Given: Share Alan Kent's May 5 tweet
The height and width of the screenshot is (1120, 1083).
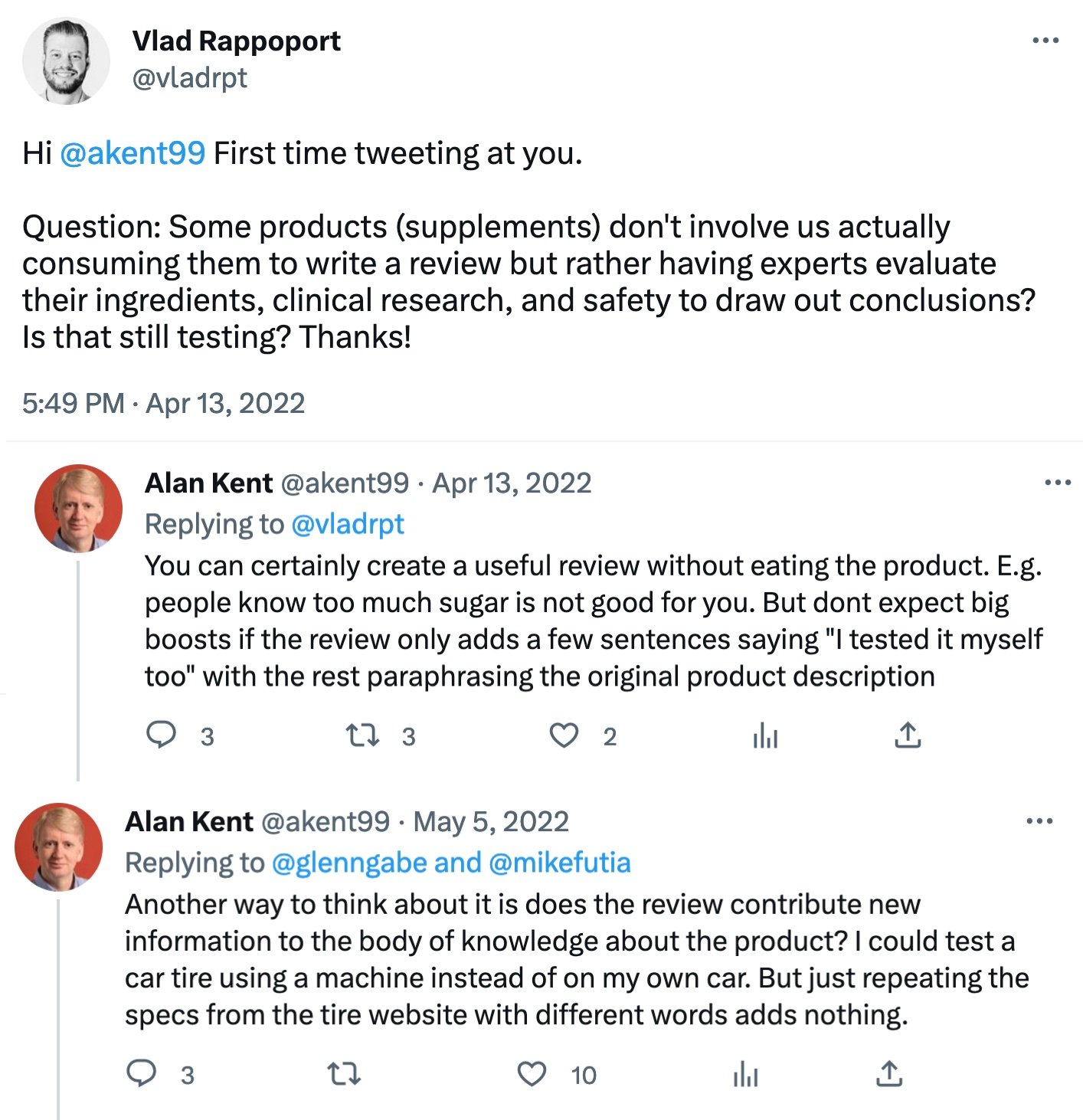Looking at the screenshot, I should 888,1074.
